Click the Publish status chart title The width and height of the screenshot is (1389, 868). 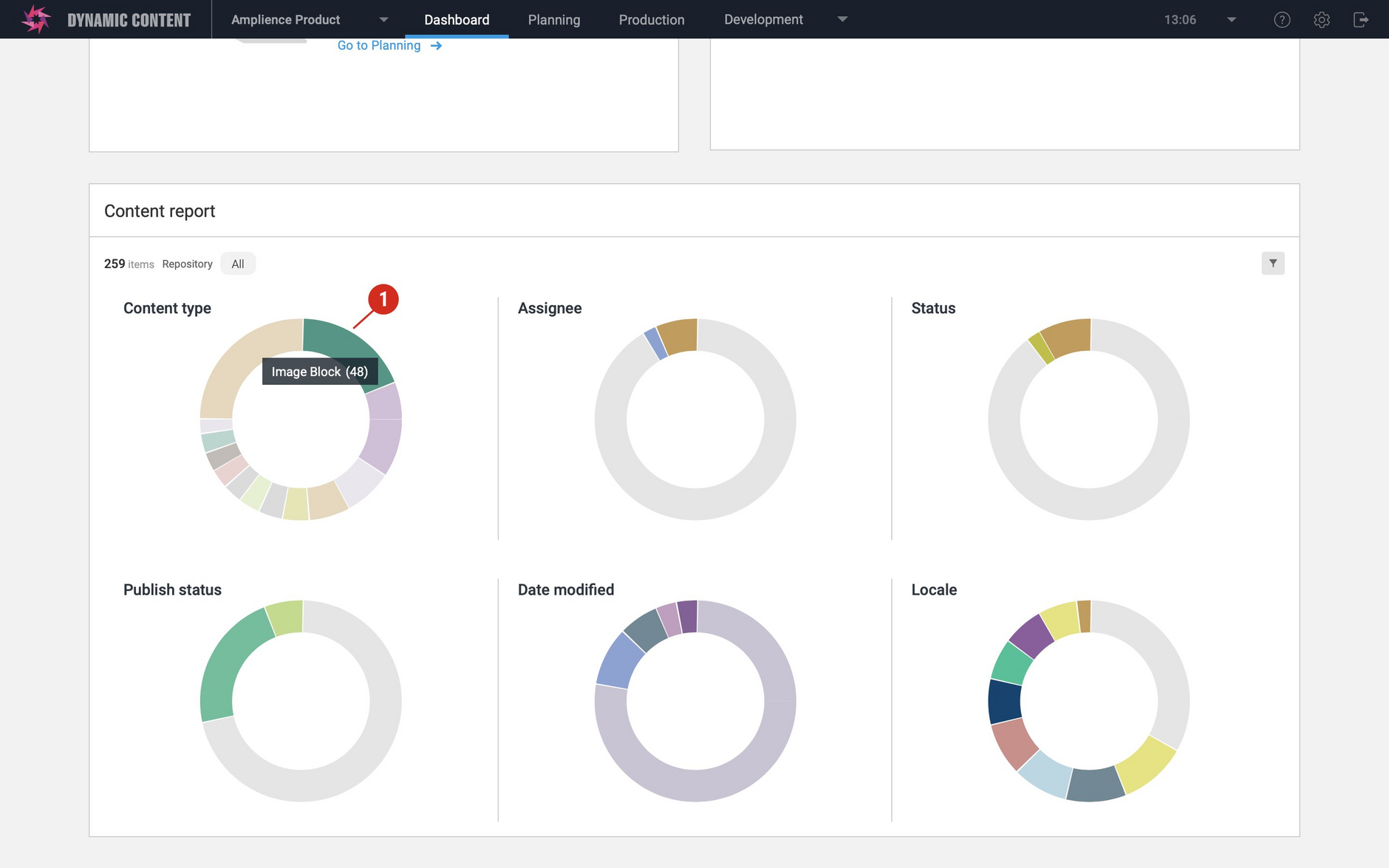coord(172,590)
